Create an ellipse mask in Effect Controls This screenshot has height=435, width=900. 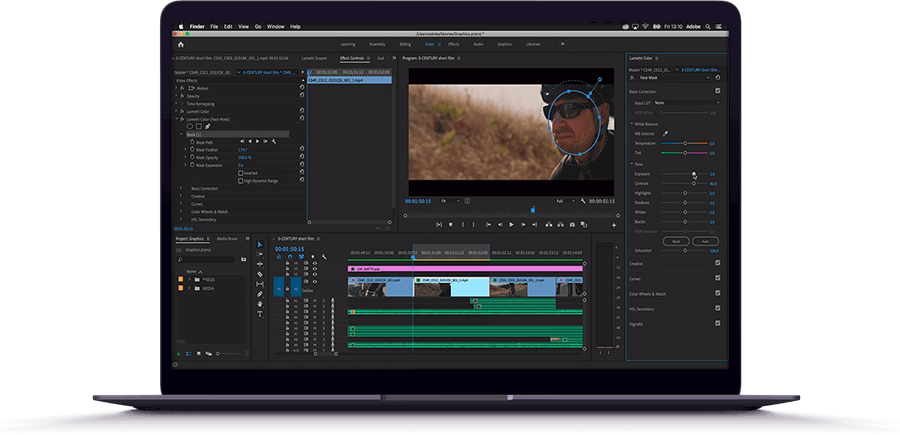click(189, 126)
